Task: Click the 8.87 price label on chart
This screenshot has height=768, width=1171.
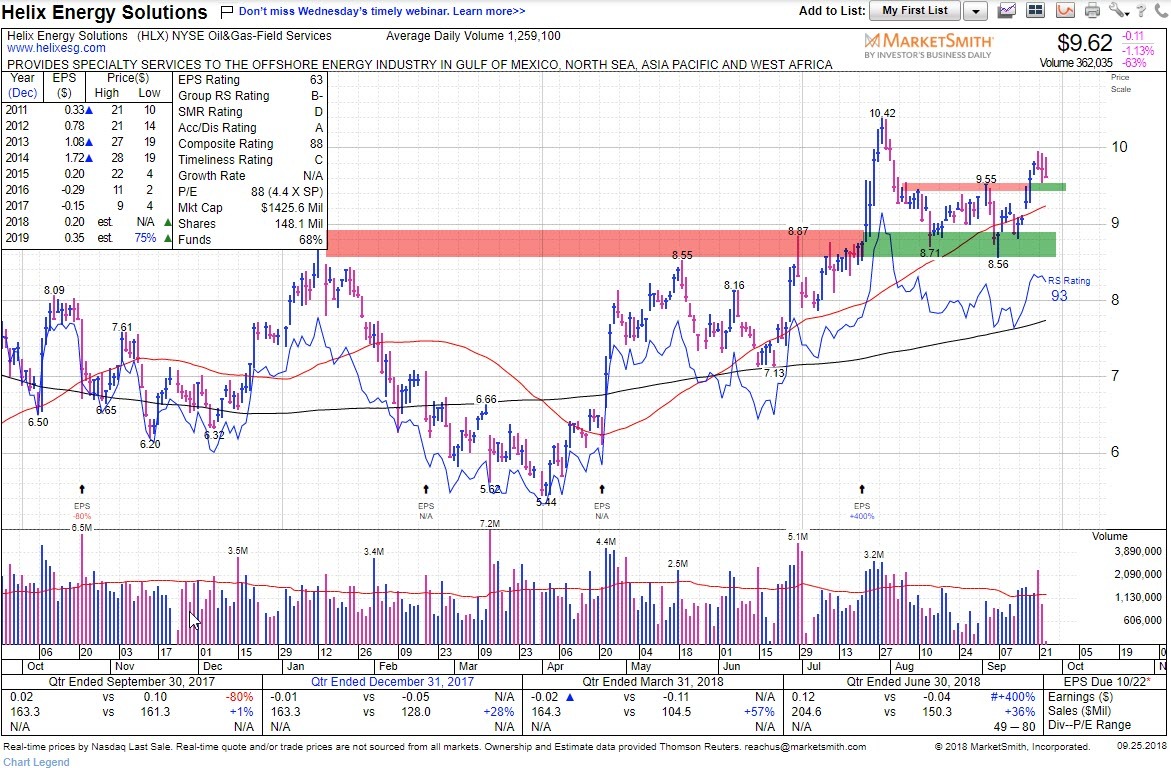Action: [798, 232]
